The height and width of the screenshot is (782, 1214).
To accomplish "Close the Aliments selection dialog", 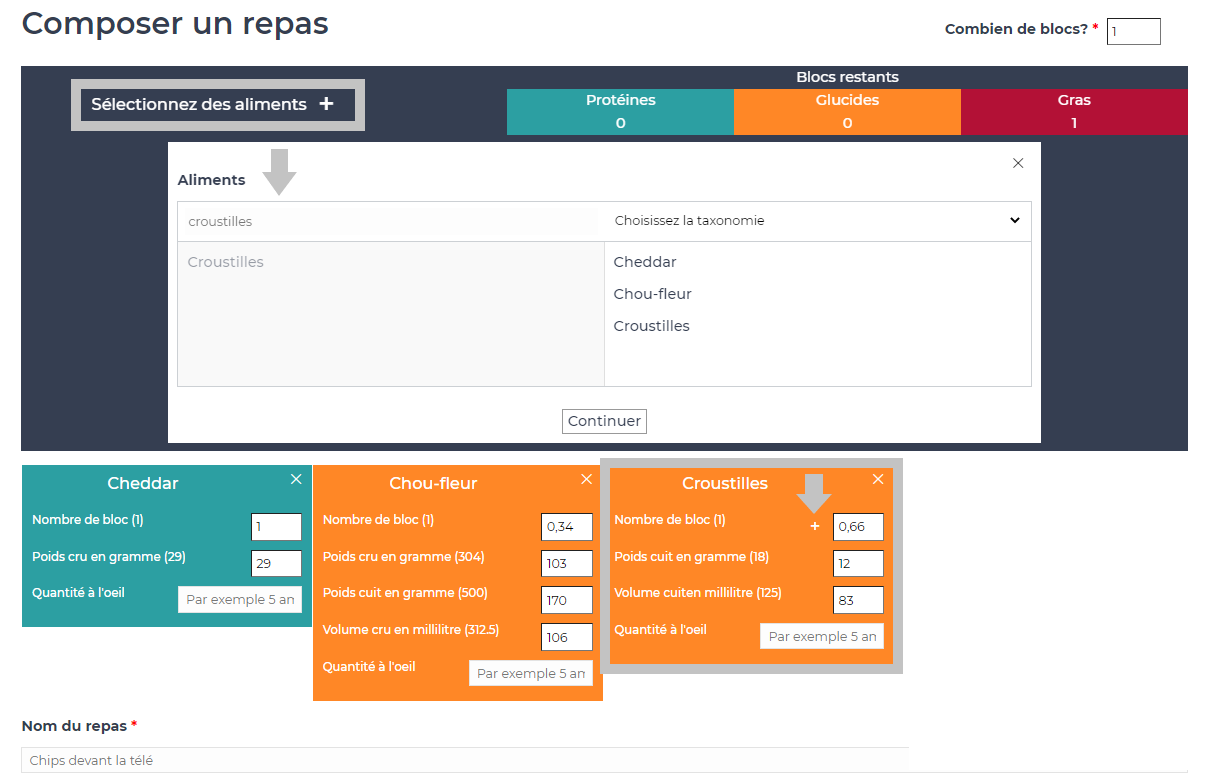I will pos(1018,163).
